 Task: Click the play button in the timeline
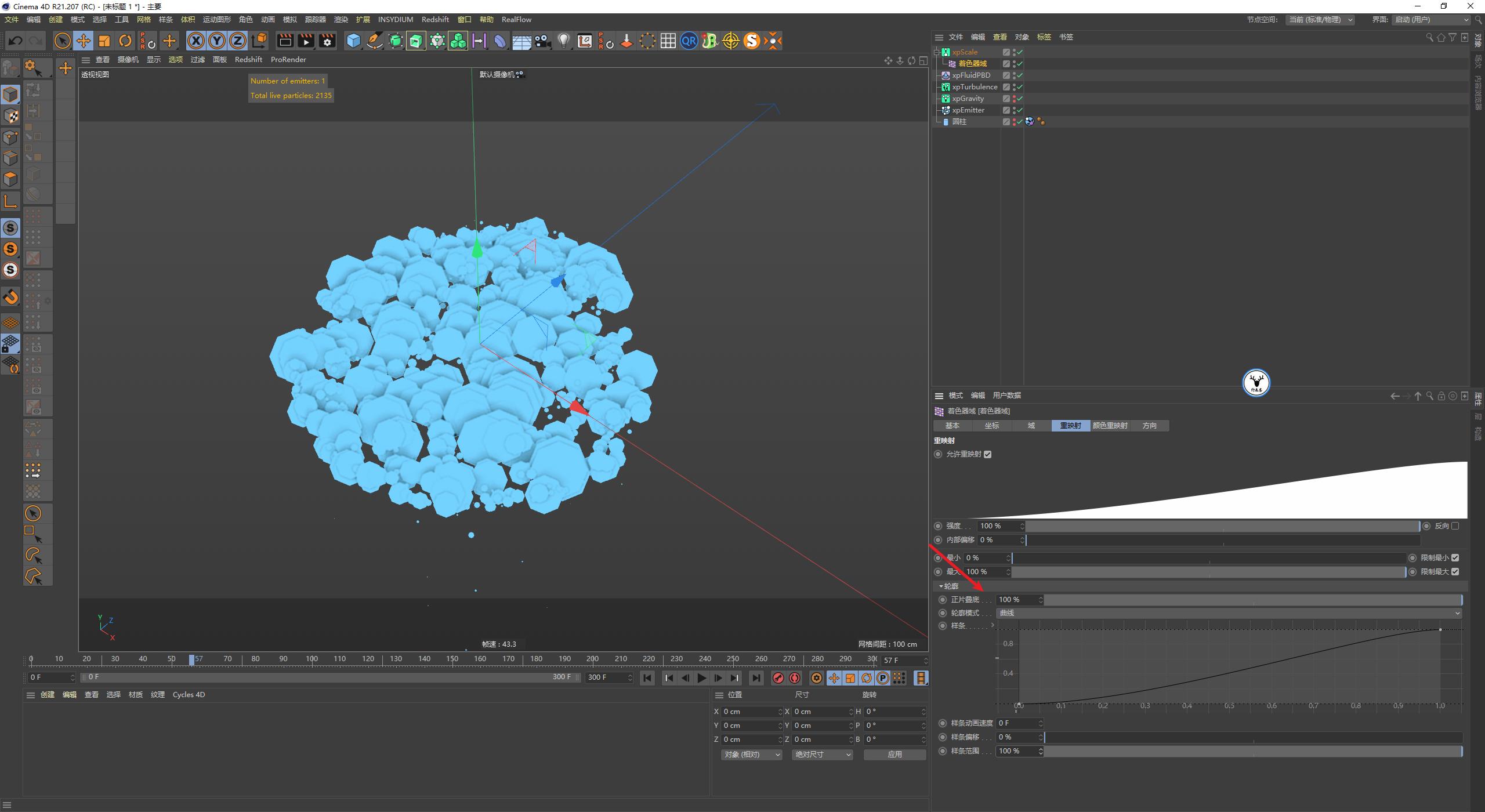[x=702, y=677]
